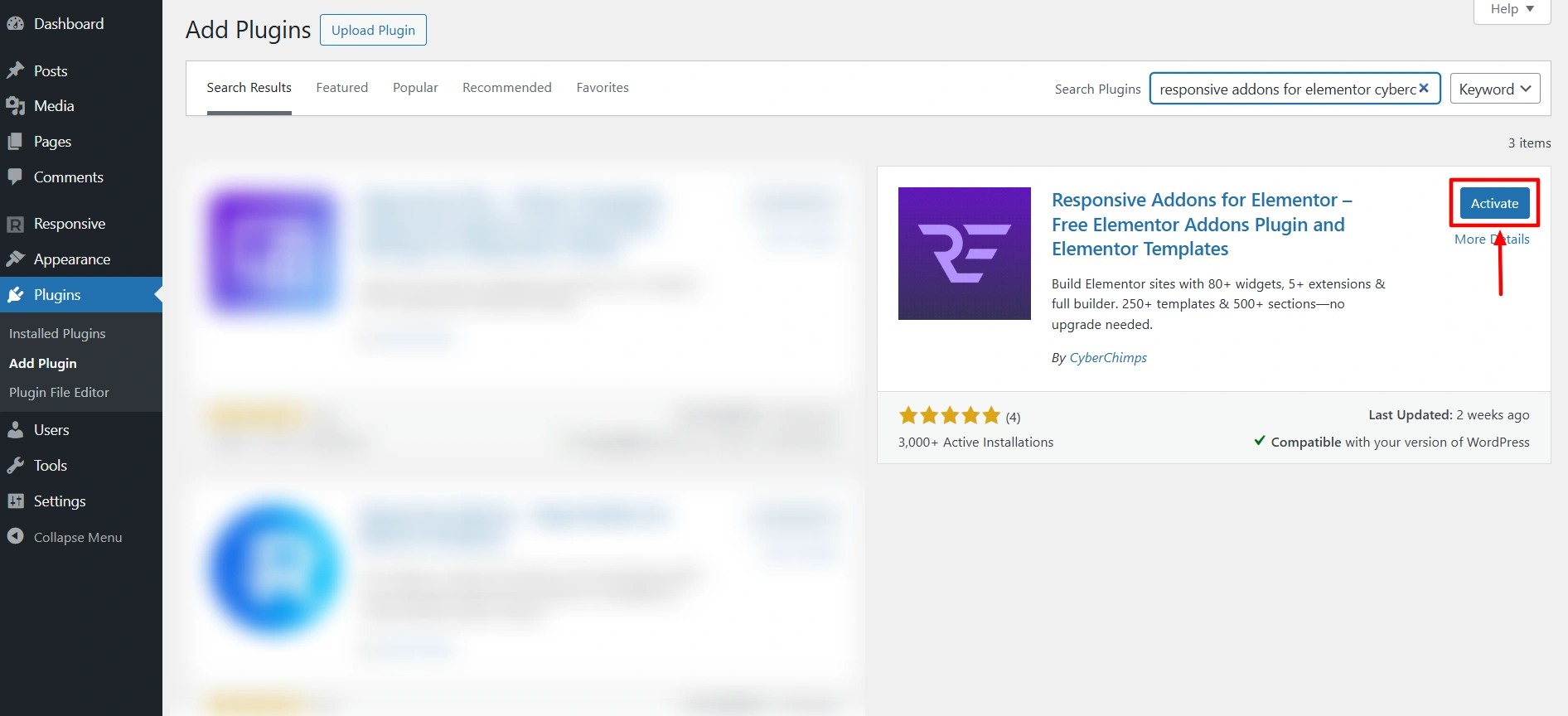Activate the Responsive Addons for Elementor plugin
Viewport: 1568px width, 716px height.
pos(1495,203)
